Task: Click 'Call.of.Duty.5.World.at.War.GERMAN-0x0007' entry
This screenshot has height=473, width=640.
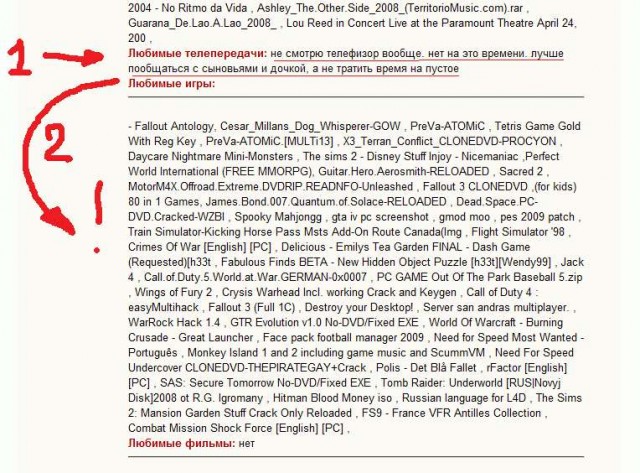Action: click(255, 277)
